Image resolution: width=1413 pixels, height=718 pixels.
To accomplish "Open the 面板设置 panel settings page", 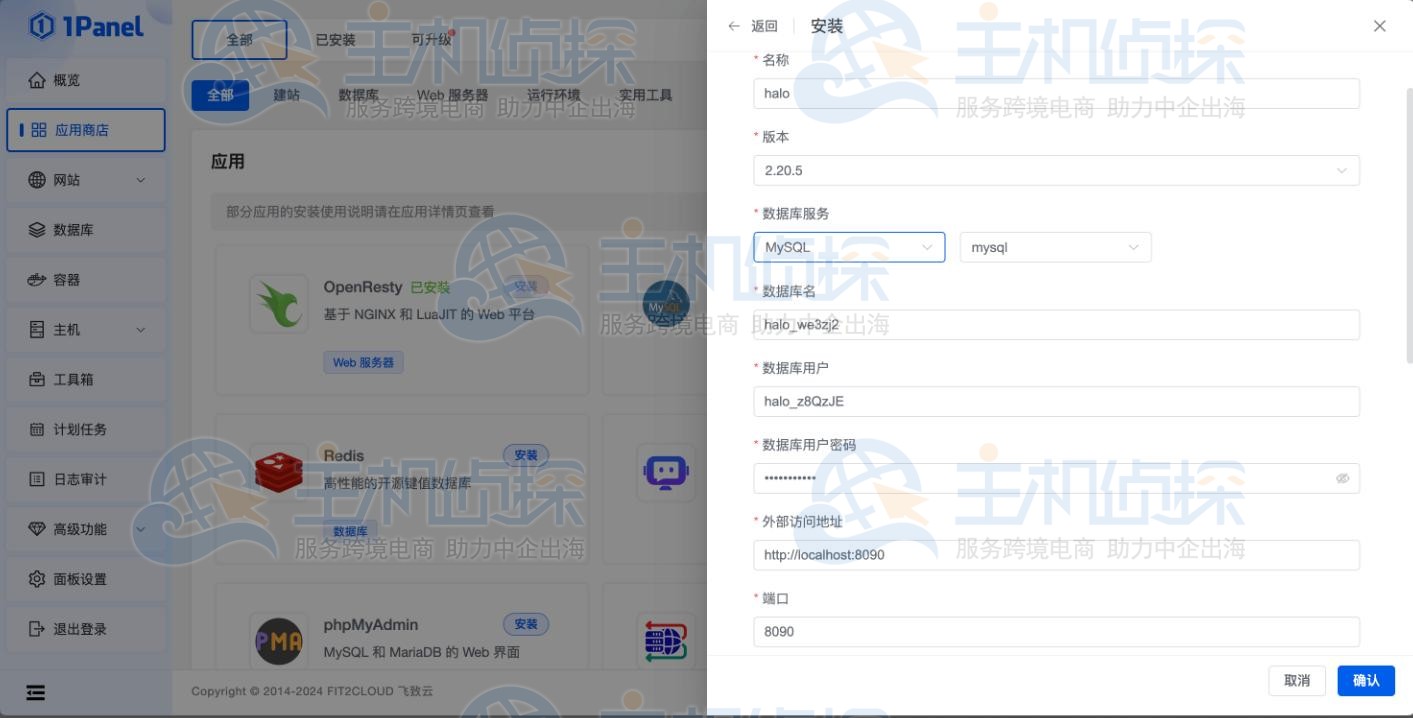I will click(86, 579).
